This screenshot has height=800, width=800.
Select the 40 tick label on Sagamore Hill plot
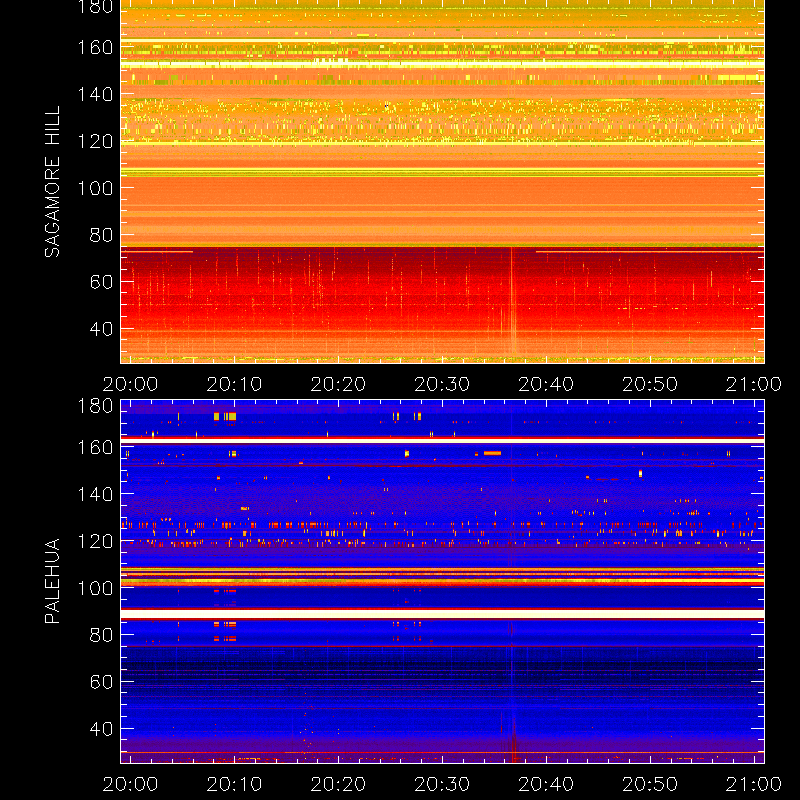[101, 329]
